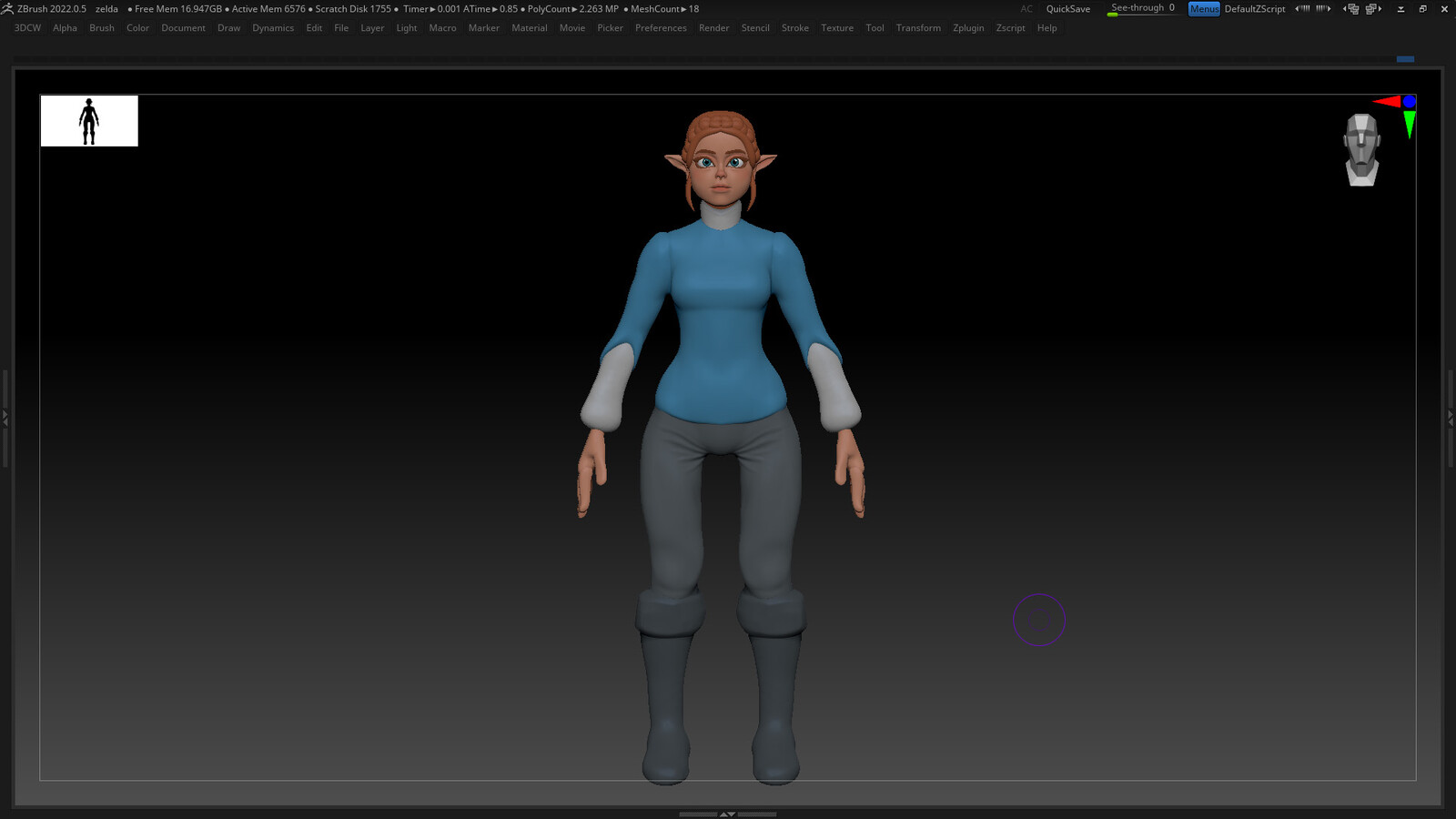Click the QuickSave button
The height and width of the screenshot is (819, 1456).
pos(1067,8)
